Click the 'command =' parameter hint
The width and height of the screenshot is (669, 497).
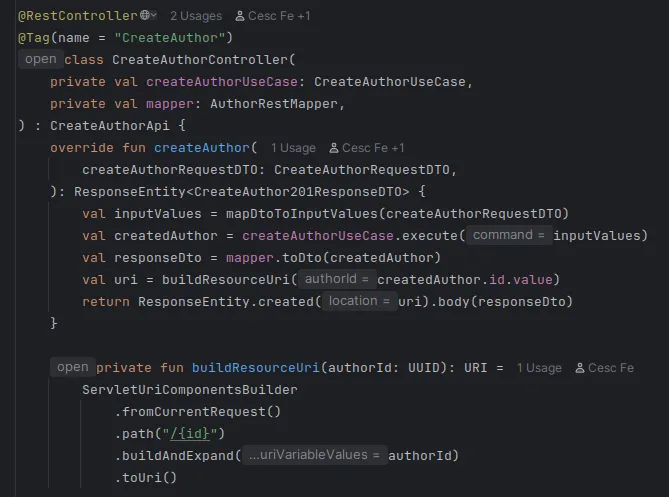click(x=509, y=235)
